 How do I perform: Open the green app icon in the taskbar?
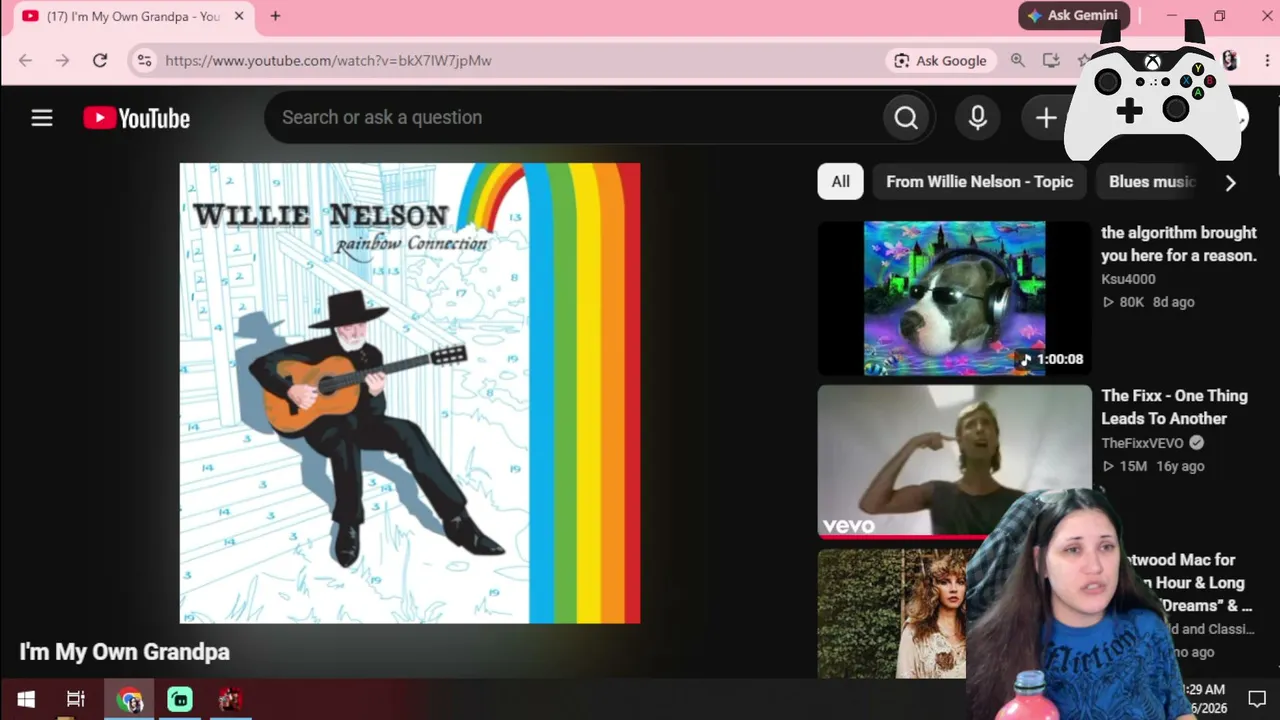[180, 699]
